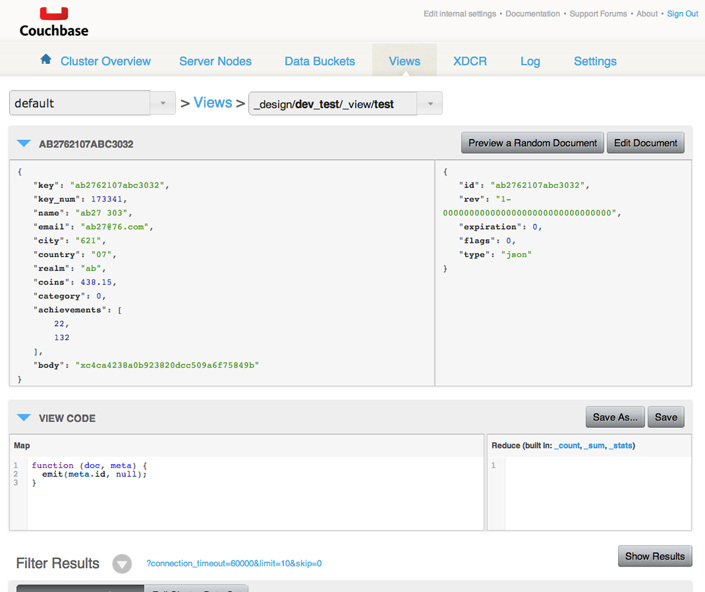
Task: Click Preview a Random Document button
Action: pyautogui.click(x=532, y=143)
